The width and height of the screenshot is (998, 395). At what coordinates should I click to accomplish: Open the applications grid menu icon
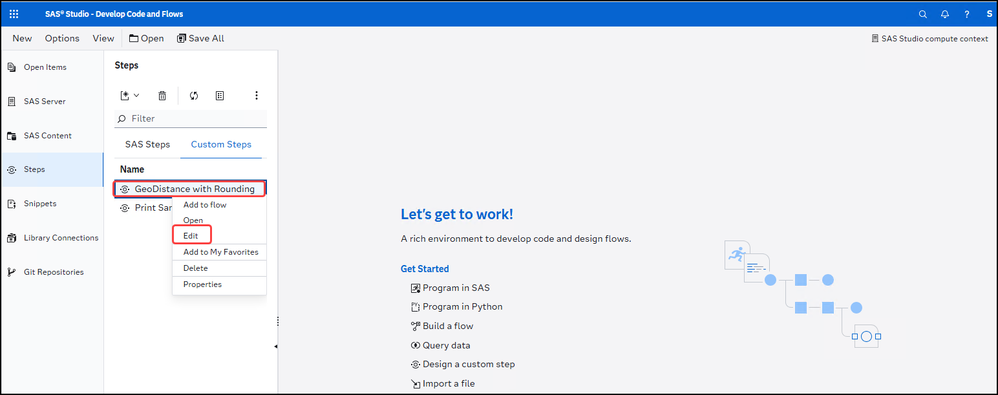pyautogui.click(x=14, y=13)
